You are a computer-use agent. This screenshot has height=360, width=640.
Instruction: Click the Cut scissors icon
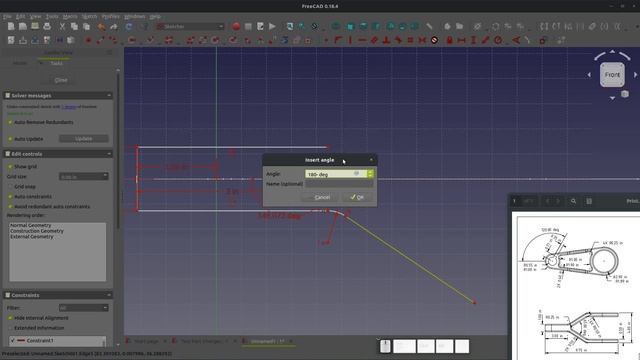[x=62, y=27]
